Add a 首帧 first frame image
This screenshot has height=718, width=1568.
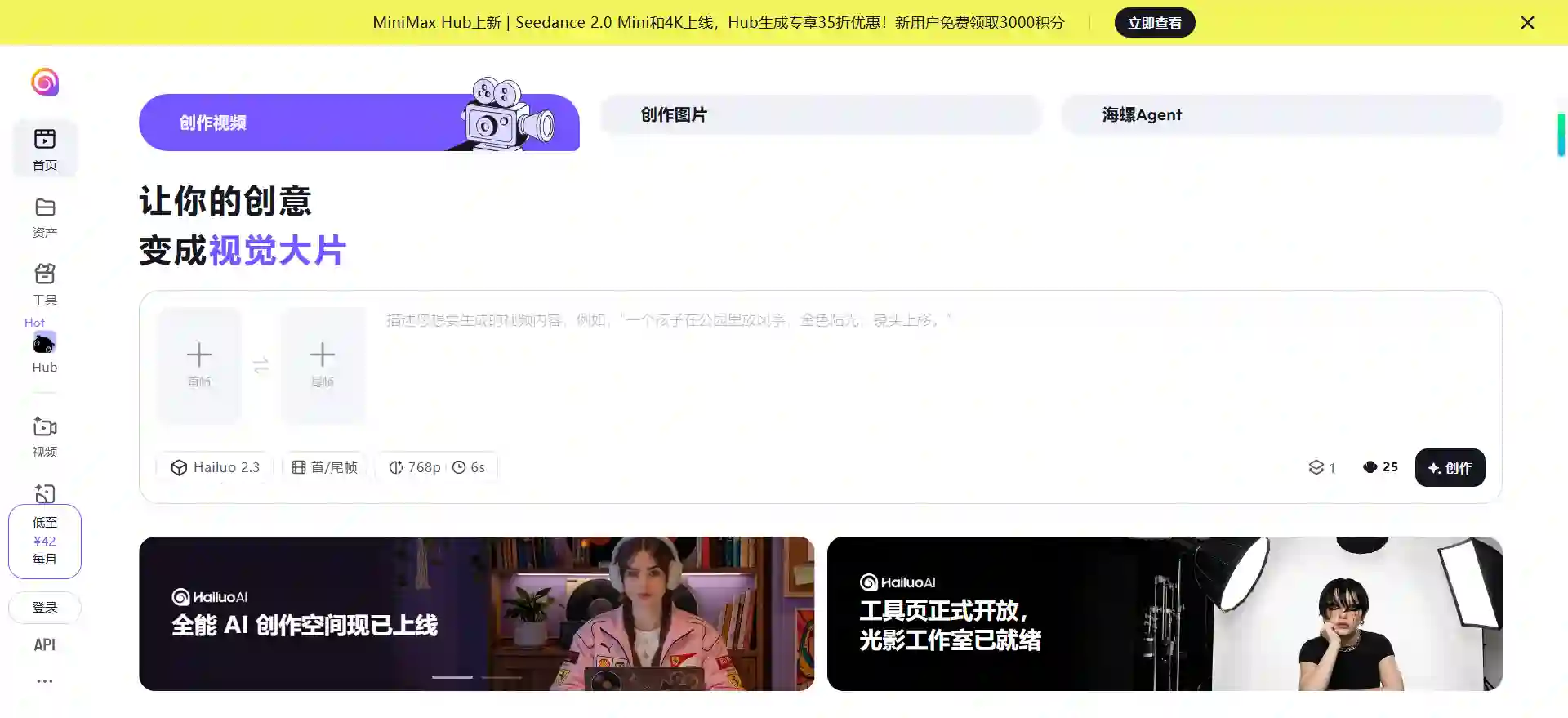199,365
